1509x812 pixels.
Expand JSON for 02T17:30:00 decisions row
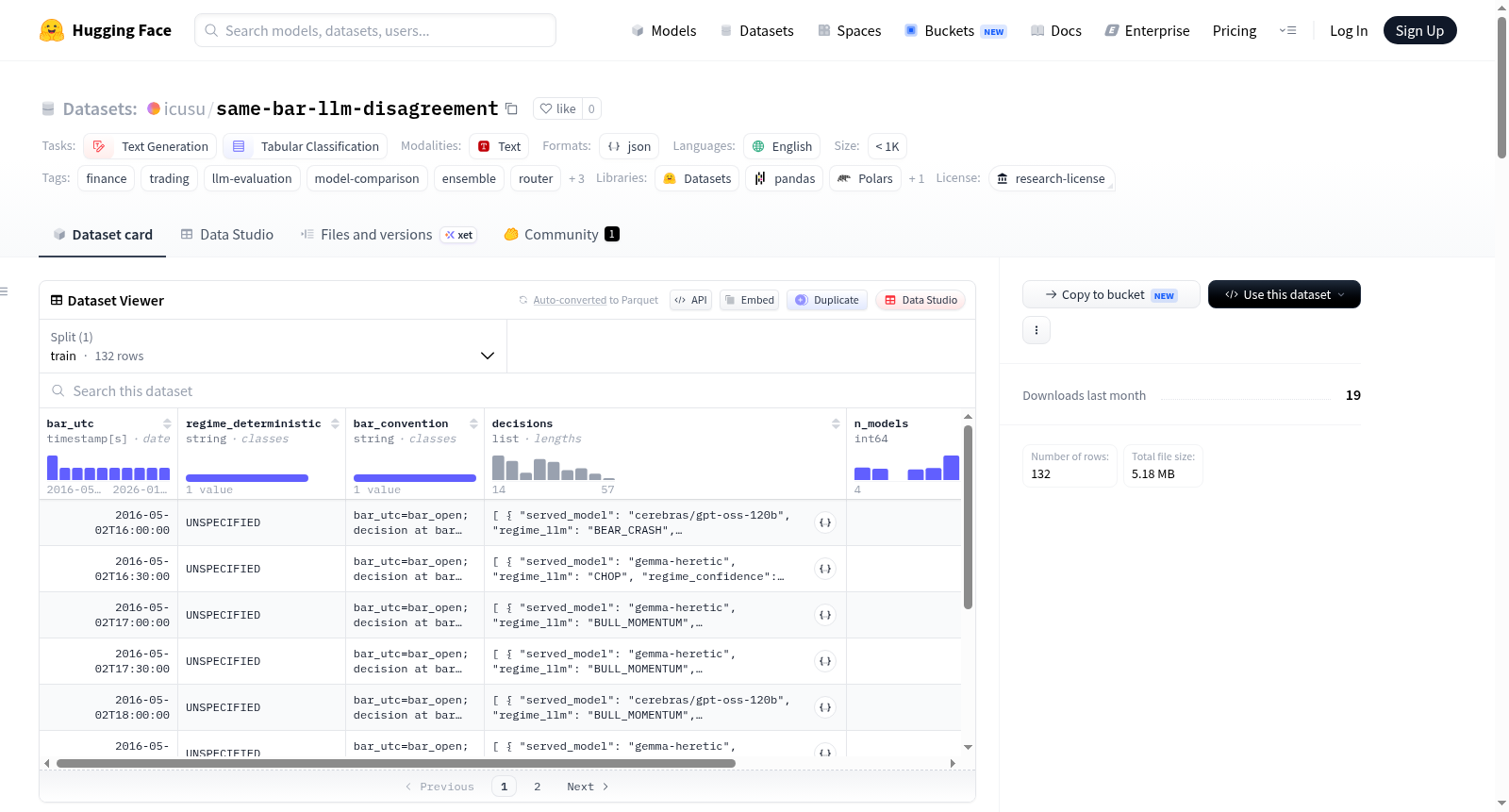coord(825,661)
